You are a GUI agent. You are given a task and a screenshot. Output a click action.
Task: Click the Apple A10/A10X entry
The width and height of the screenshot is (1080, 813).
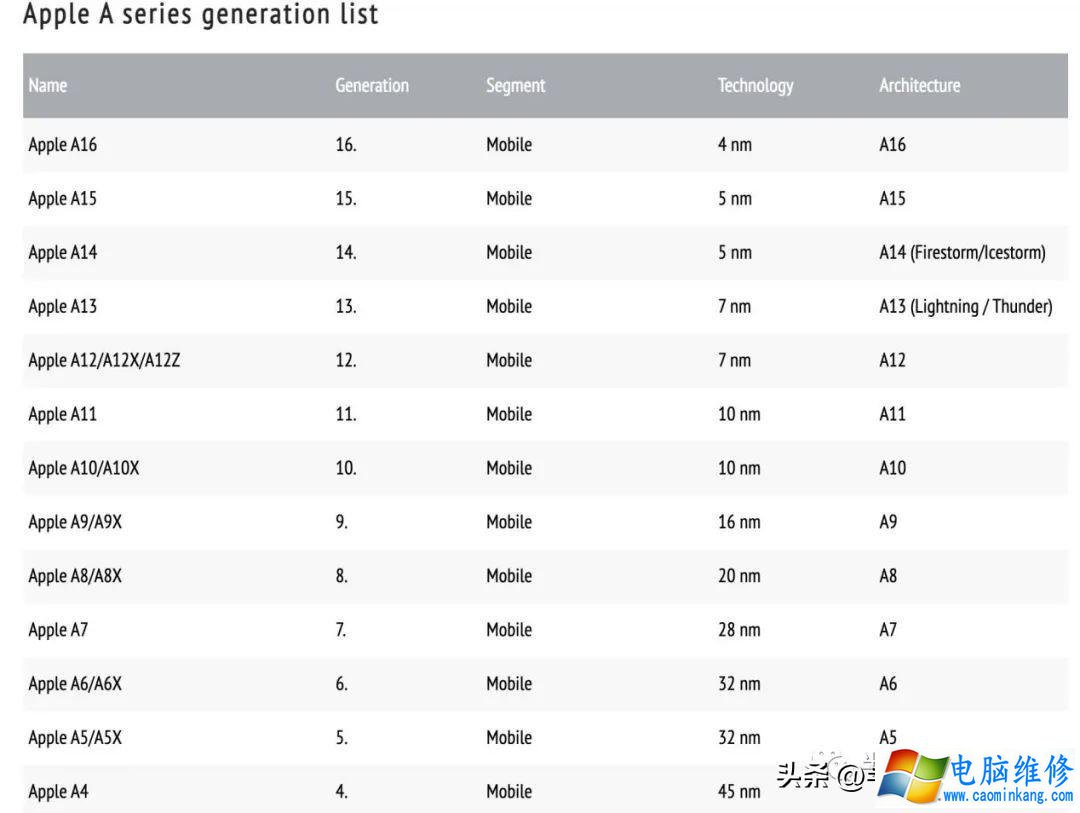coord(84,469)
